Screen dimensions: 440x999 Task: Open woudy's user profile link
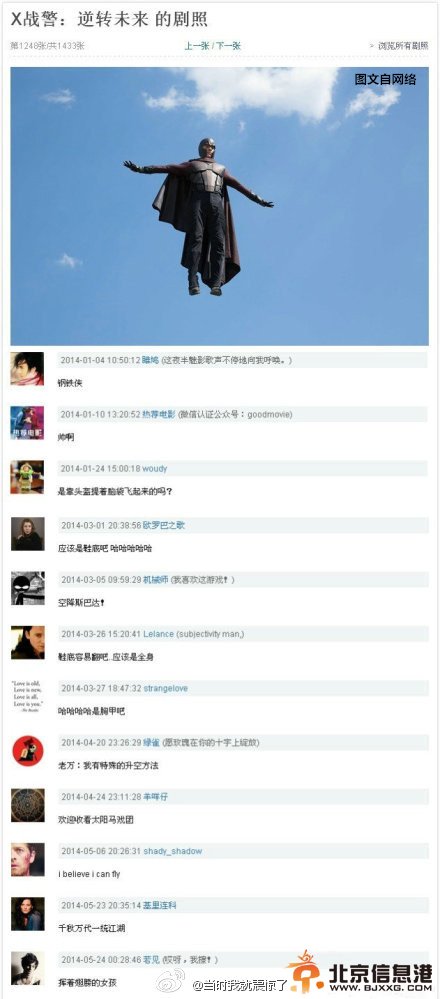click(155, 469)
